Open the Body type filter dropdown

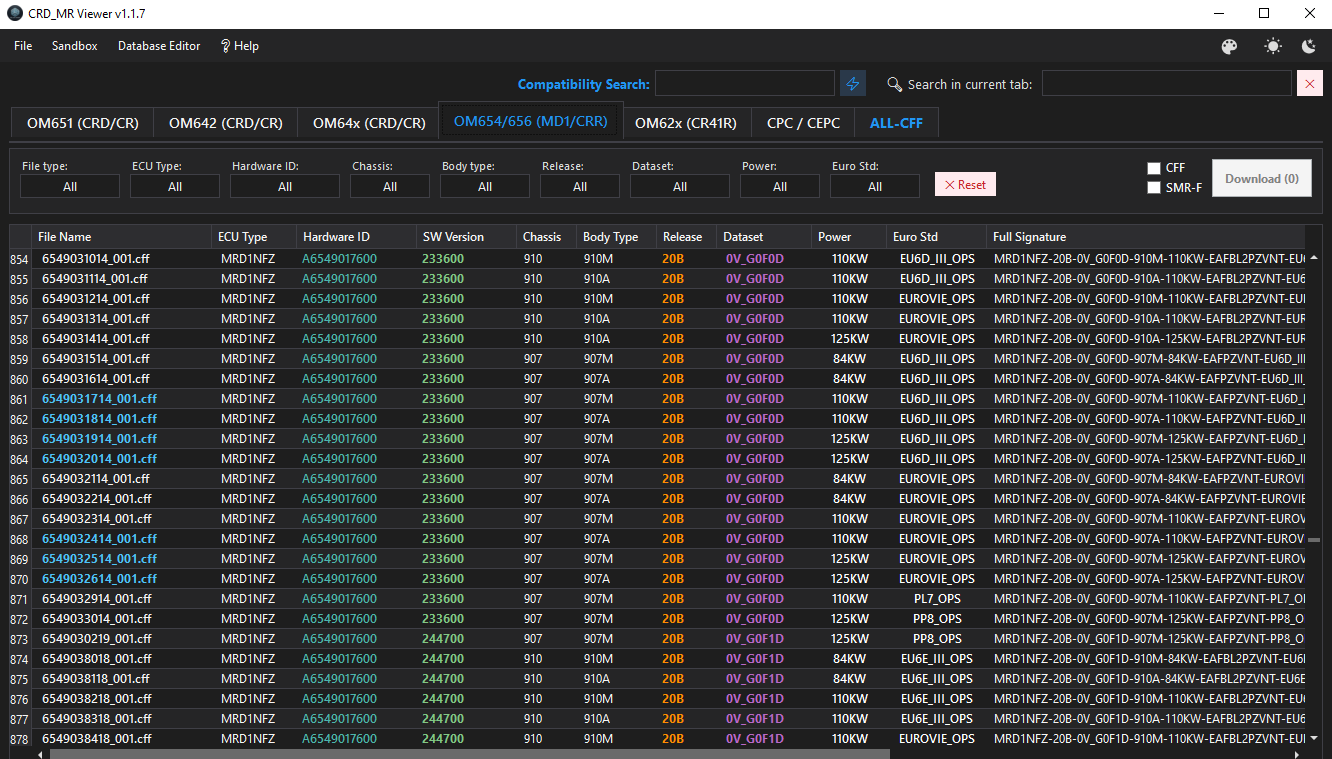[485, 186]
